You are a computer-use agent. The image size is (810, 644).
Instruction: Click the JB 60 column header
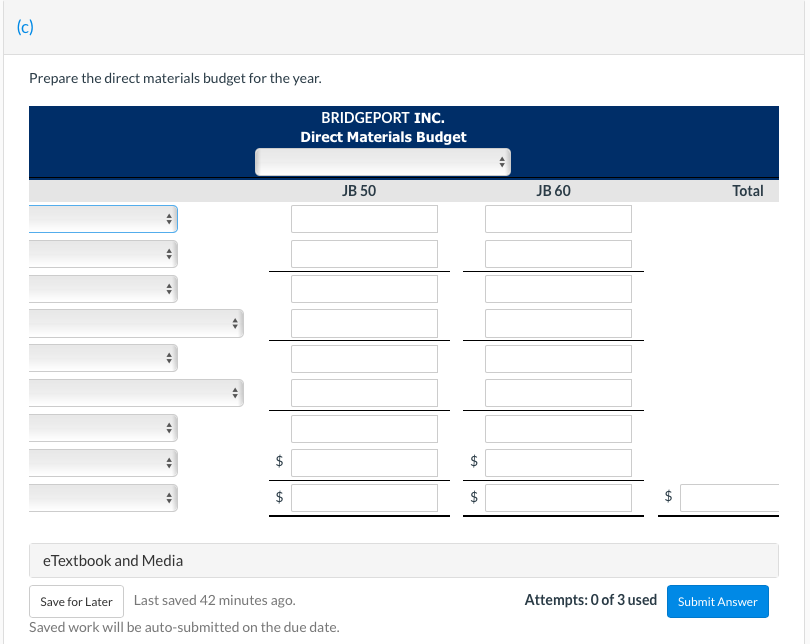click(x=553, y=191)
